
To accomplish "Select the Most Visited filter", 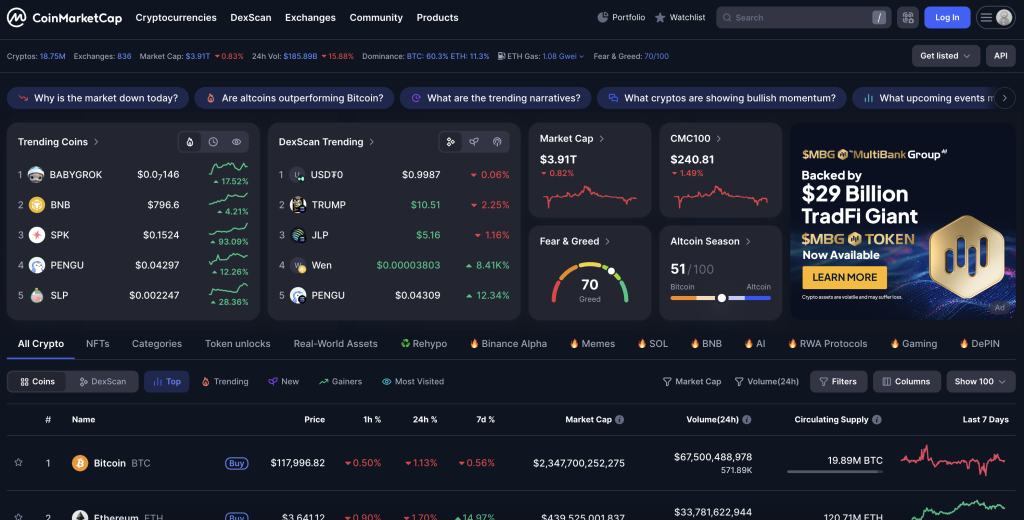I will pos(413,382).
